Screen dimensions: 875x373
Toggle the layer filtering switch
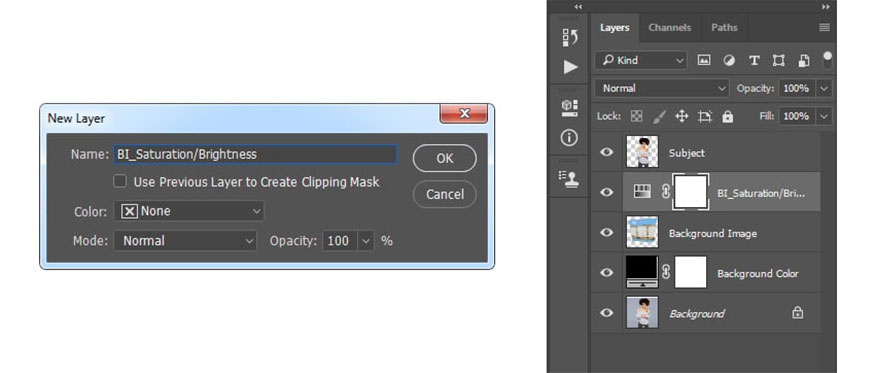828,60
